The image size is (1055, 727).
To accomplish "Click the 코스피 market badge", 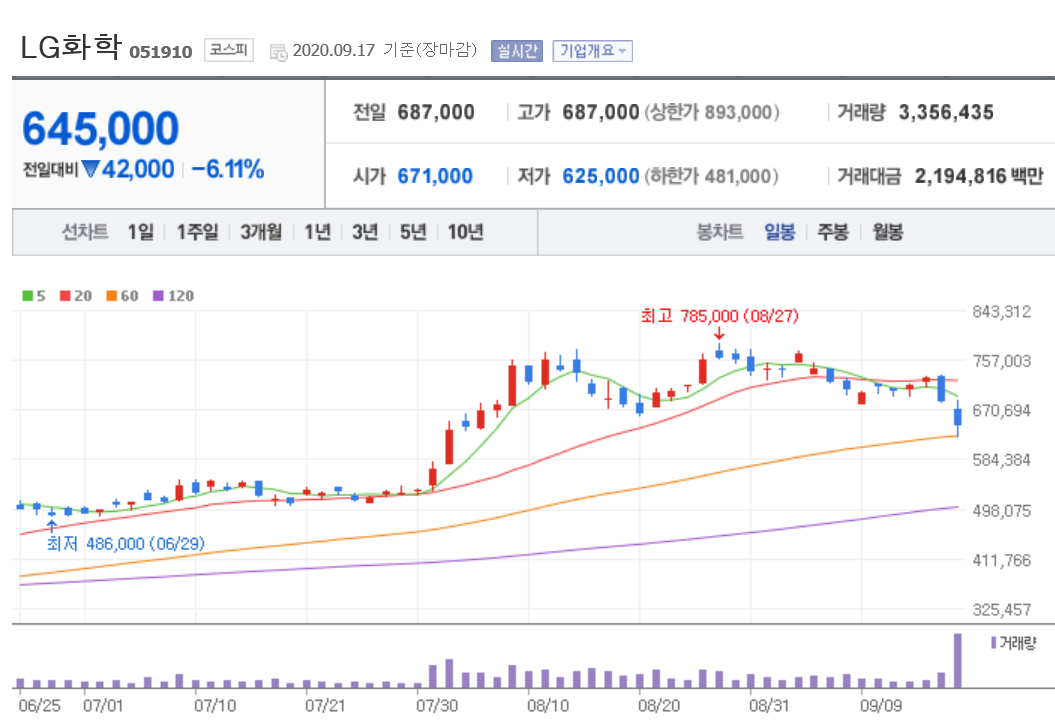I will click(x=229, y=50).
